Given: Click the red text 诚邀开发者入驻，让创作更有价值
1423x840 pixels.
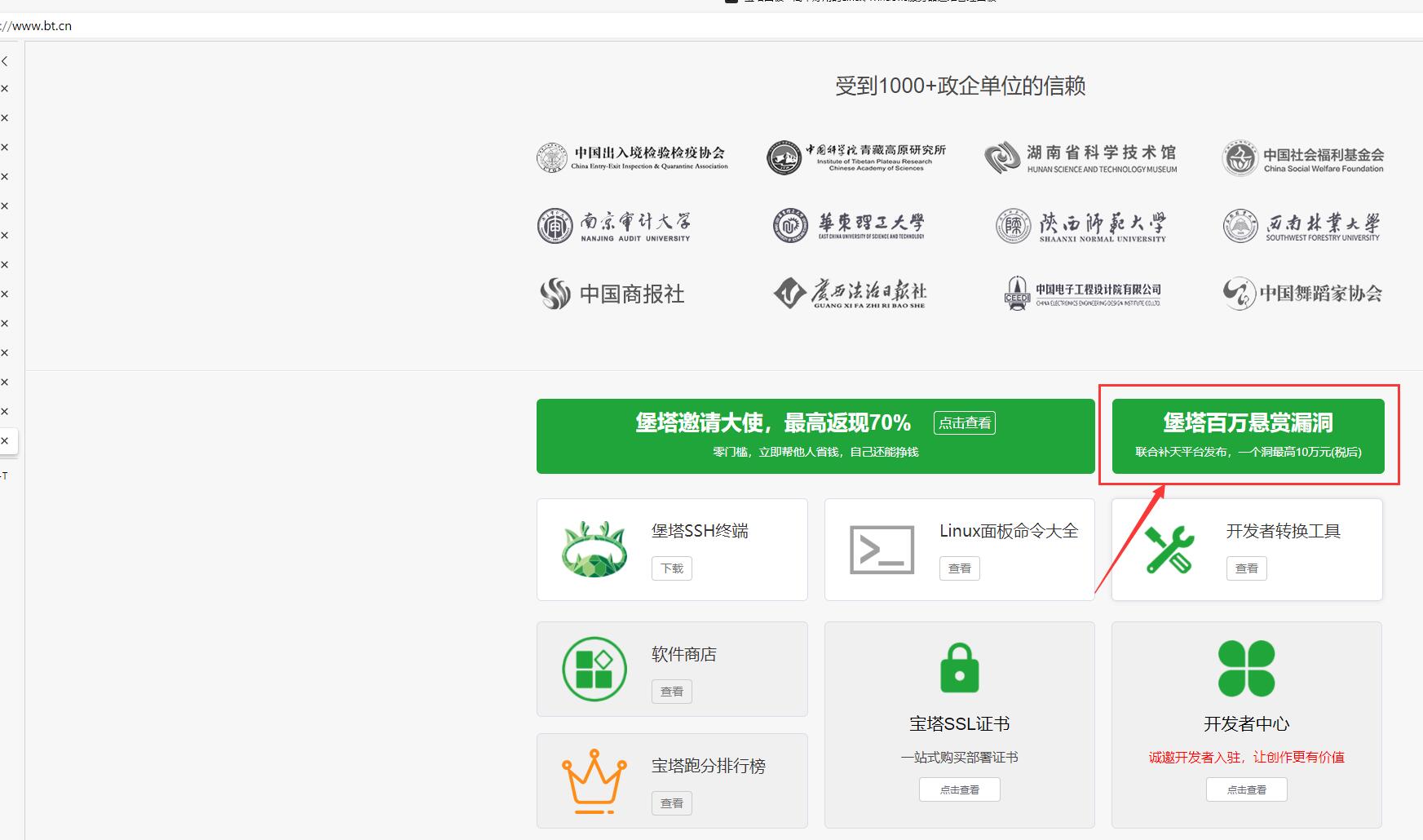Looking at the screenshot, I should click(1247, 758).
